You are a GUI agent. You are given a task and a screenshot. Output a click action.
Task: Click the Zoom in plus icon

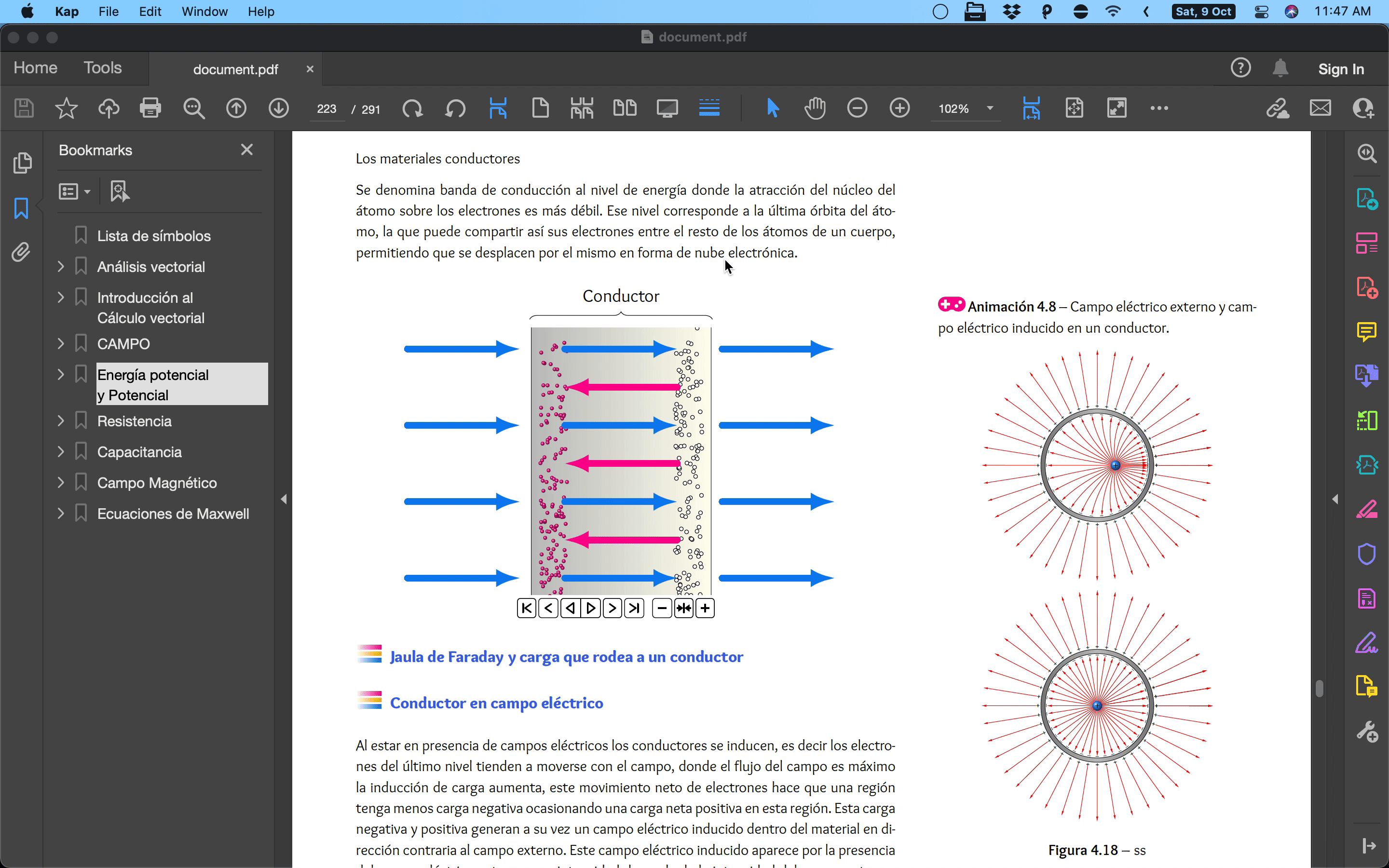click(899, 108)
